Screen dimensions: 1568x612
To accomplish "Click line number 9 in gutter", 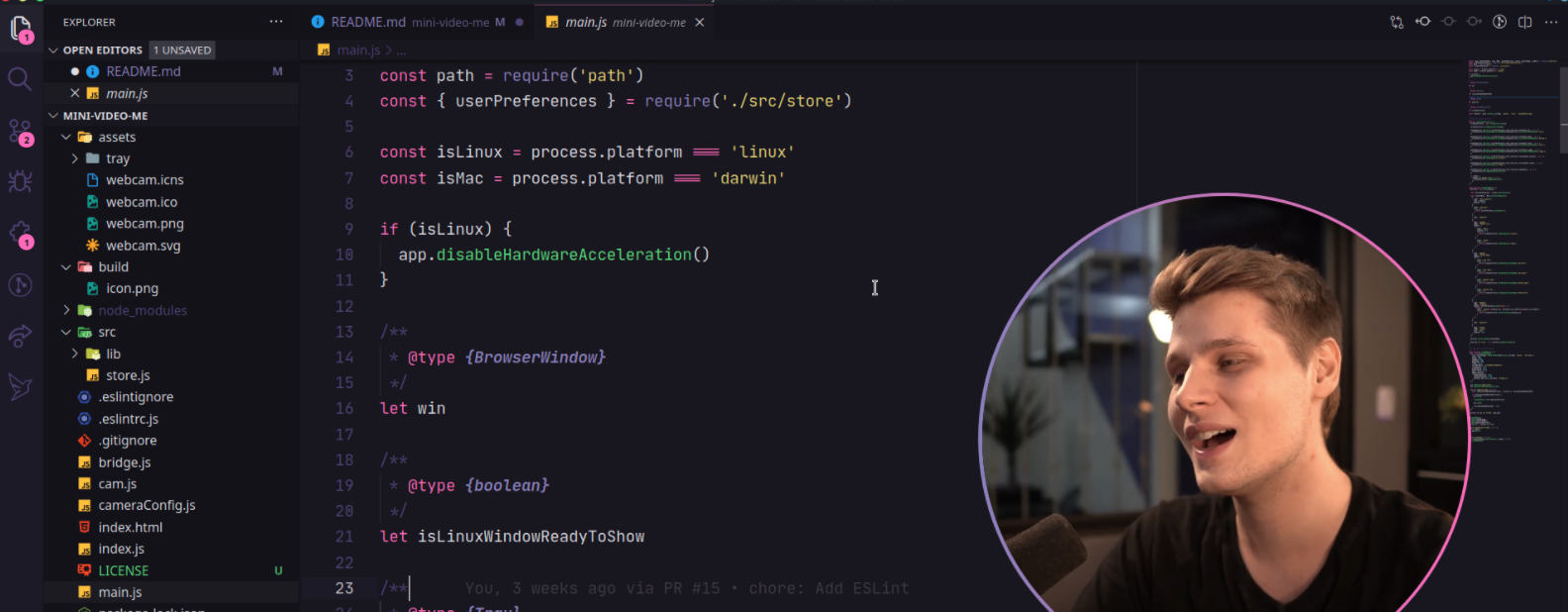I will click(348, 229).
